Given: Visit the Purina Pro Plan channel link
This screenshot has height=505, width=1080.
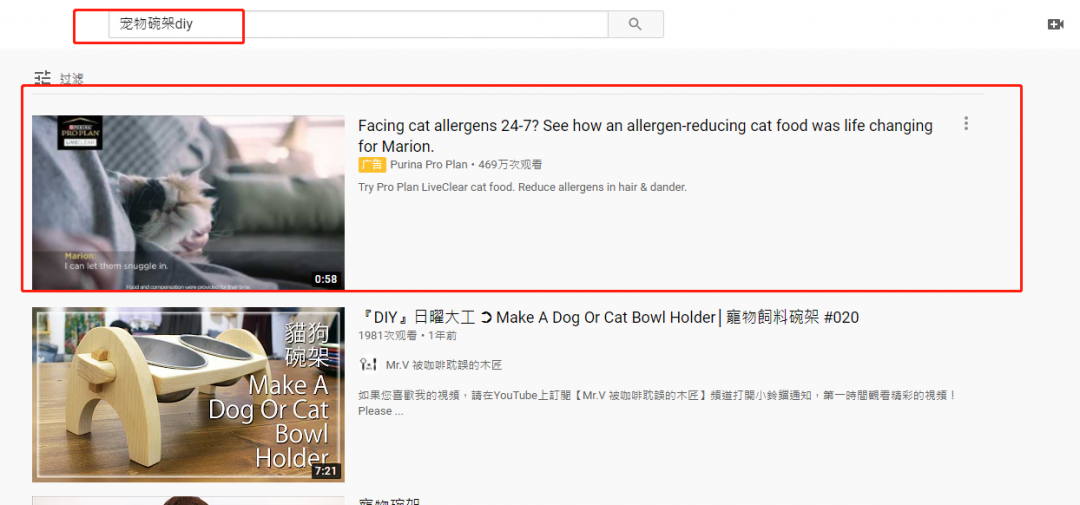Looking at the screenshot, I should (428, 165).
